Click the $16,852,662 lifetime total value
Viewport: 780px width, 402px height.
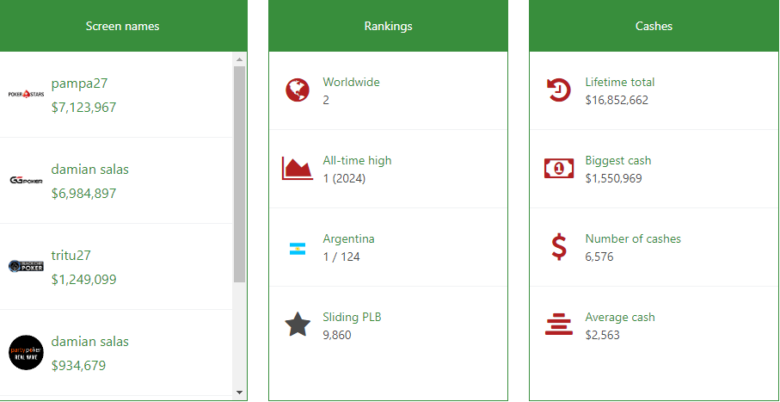click(x=617, y=100)
